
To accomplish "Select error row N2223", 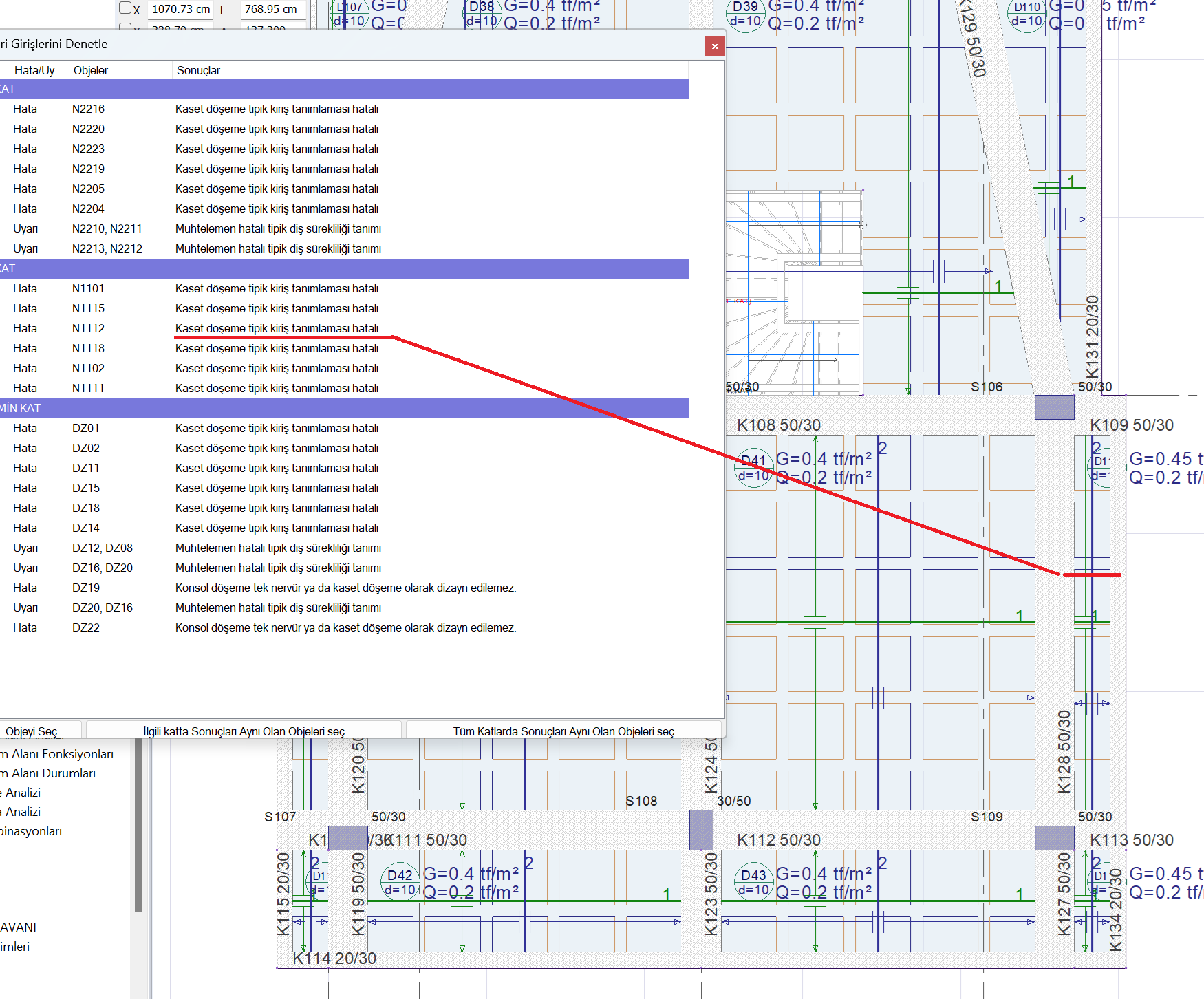I will coord(344,149).
